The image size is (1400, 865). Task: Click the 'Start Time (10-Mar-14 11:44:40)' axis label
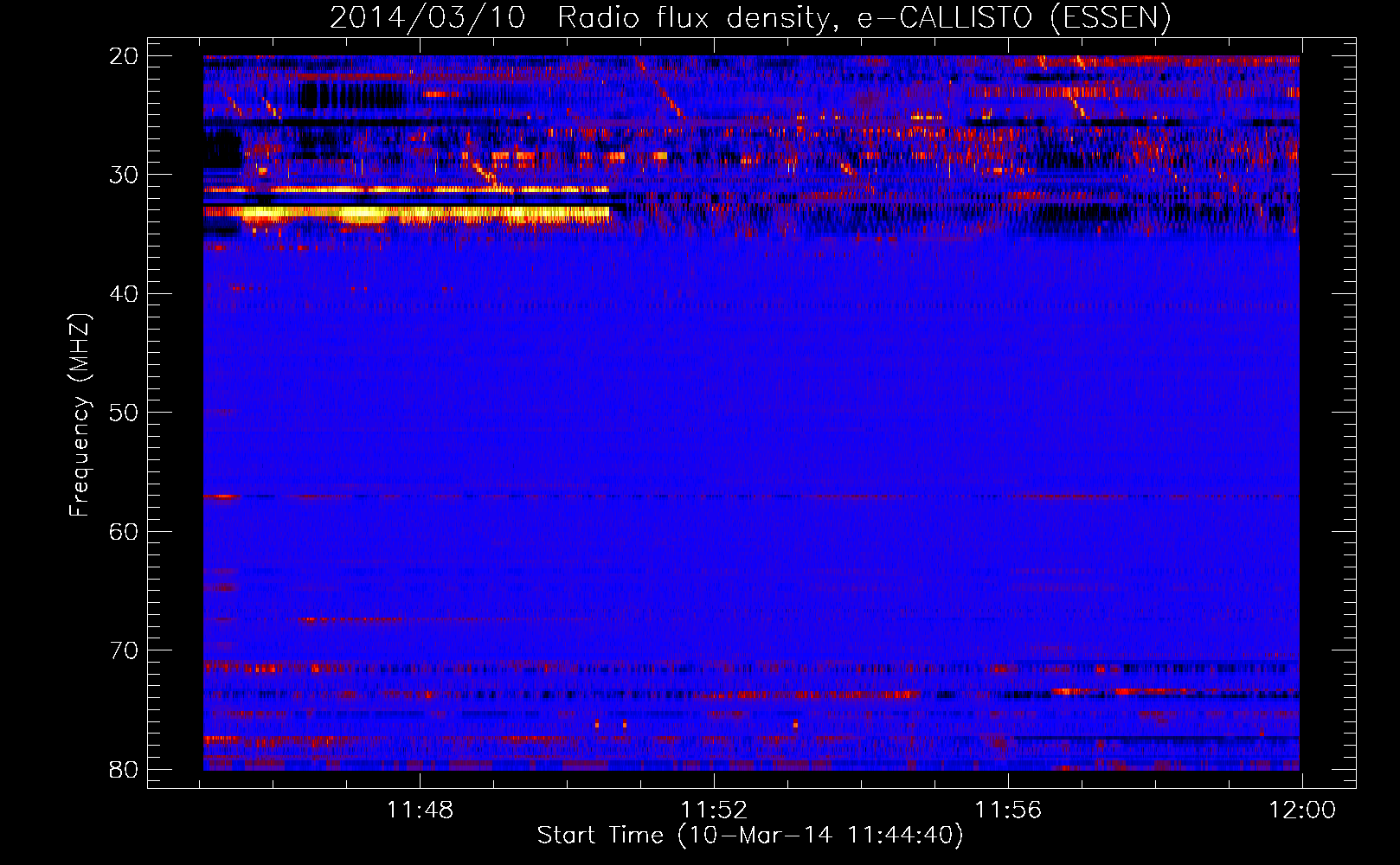[749, 836]
